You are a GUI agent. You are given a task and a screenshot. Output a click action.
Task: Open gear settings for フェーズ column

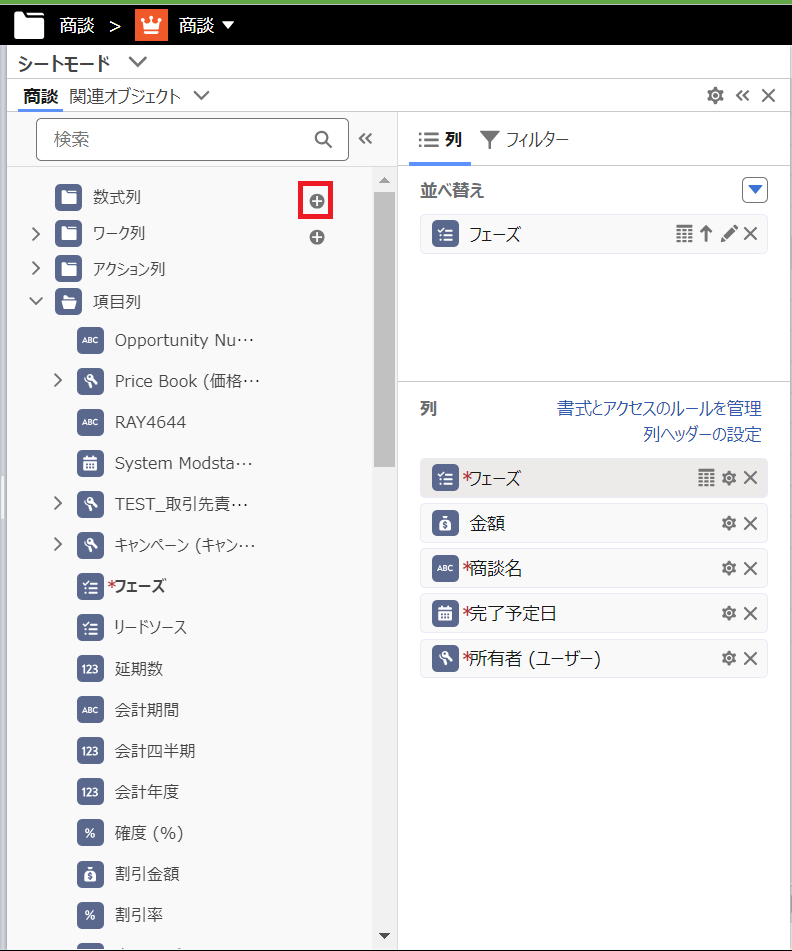click(729, 478)
